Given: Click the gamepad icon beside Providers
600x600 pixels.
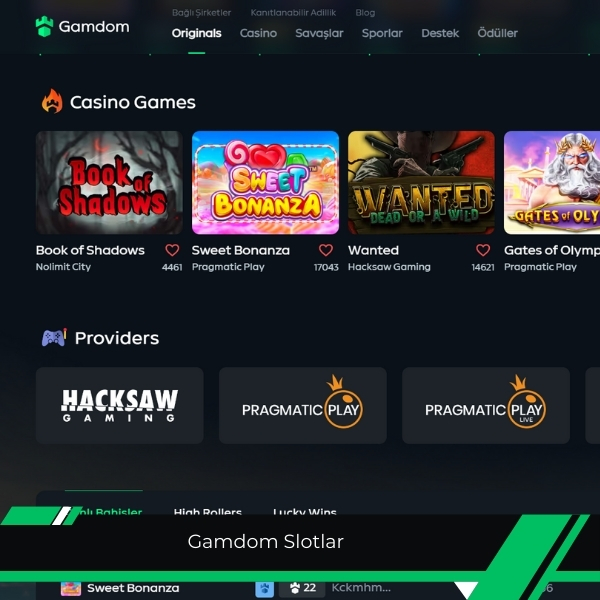Looking at the screenshot, I should pyautogui.click(x=54, y=338).
